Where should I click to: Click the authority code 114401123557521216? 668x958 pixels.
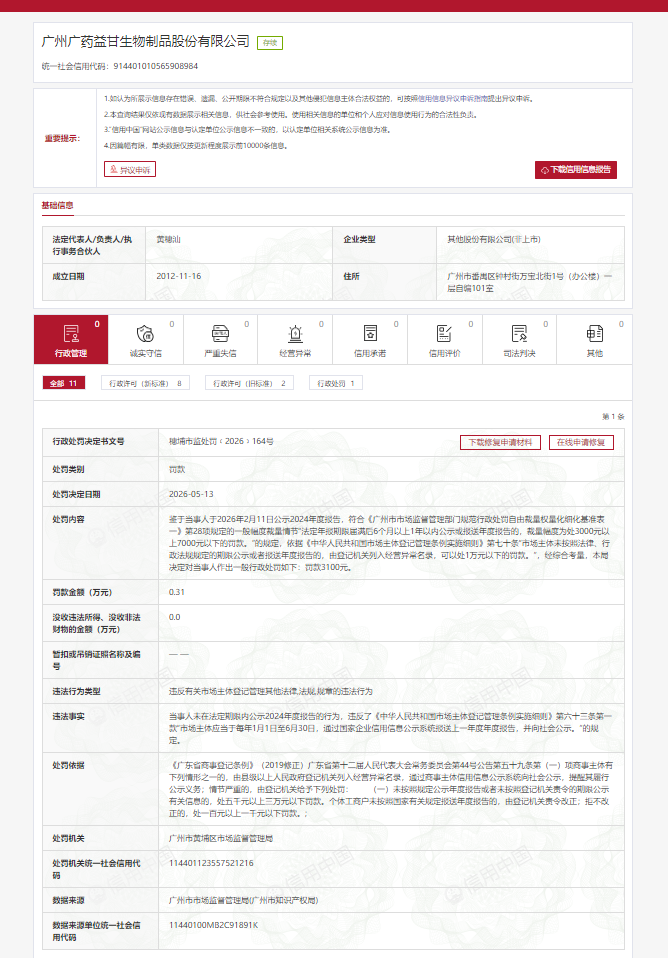click(x=211, y=863)
